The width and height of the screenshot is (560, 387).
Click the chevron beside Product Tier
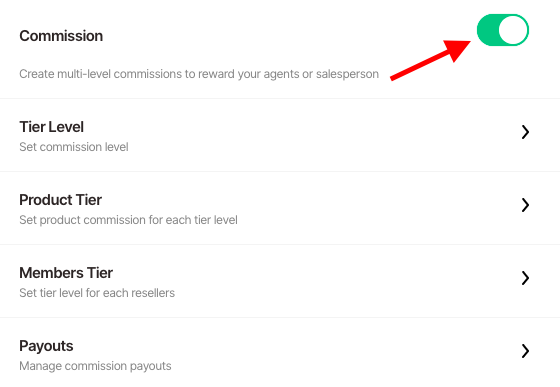(525, 205)
